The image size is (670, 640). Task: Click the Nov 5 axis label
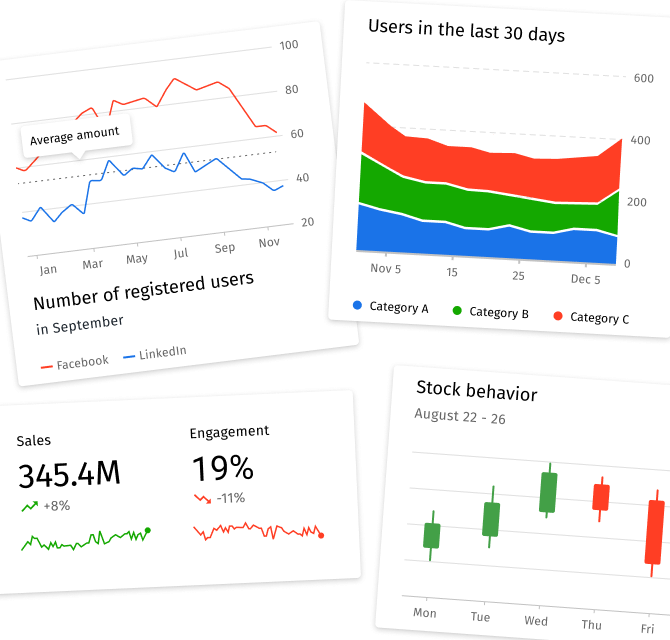pos(385,269)
